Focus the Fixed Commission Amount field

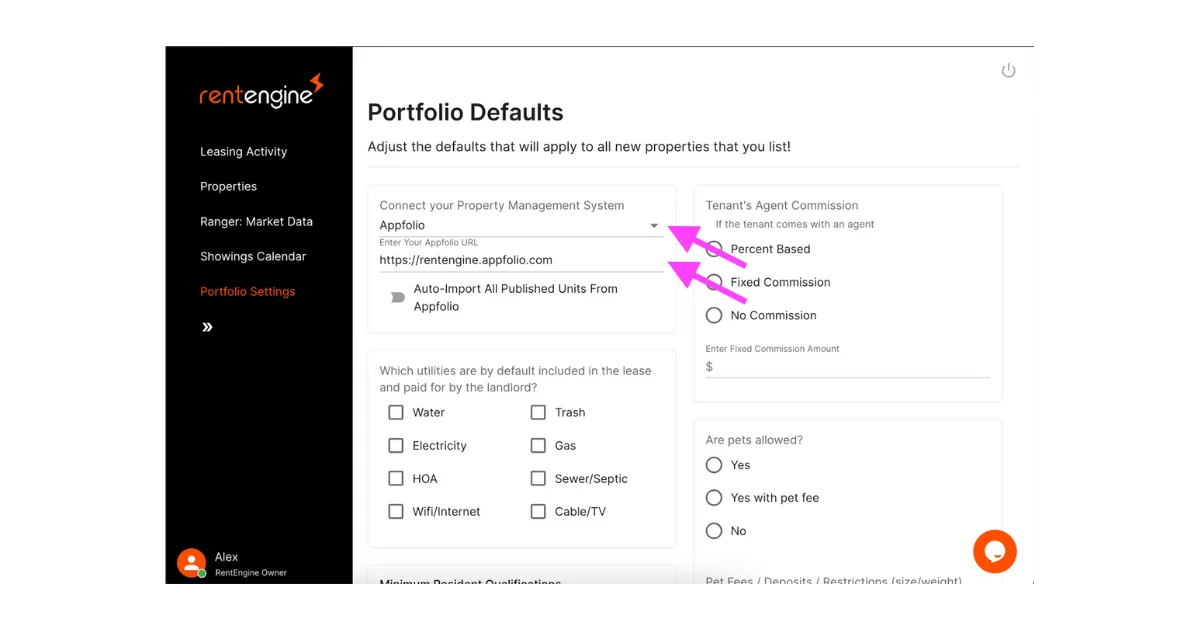point(850,367)
